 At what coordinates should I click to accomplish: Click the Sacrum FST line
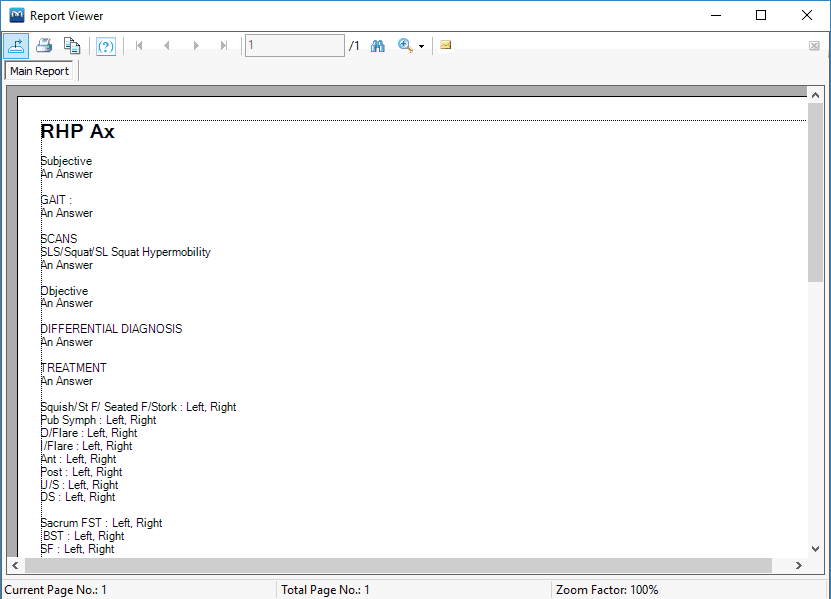pos(101,523)
